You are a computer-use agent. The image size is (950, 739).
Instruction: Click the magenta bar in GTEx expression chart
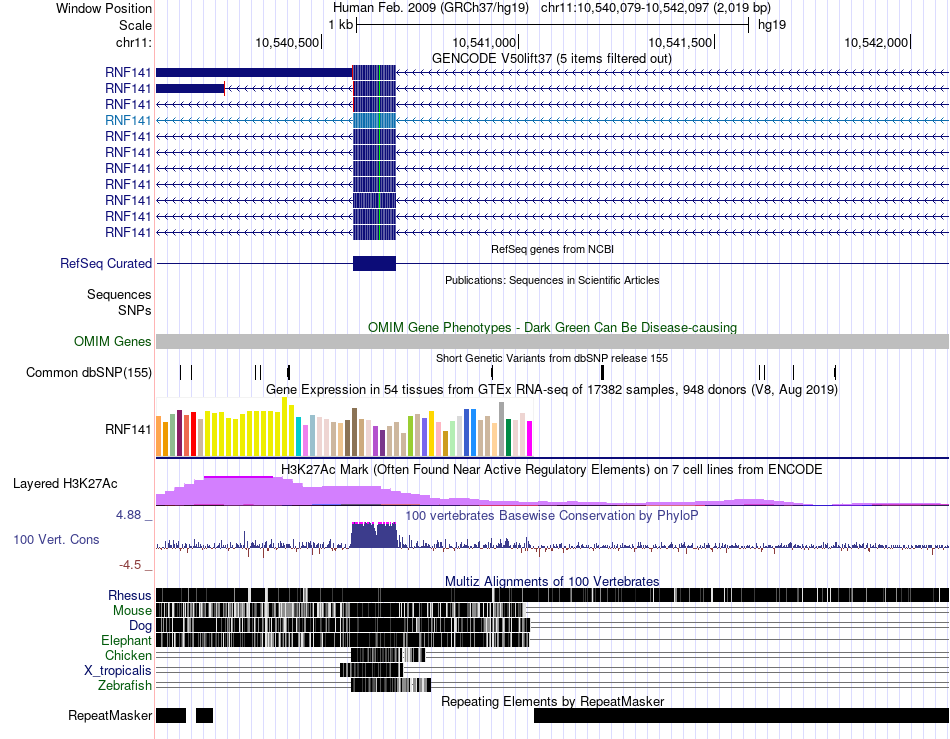pos(530,439)
